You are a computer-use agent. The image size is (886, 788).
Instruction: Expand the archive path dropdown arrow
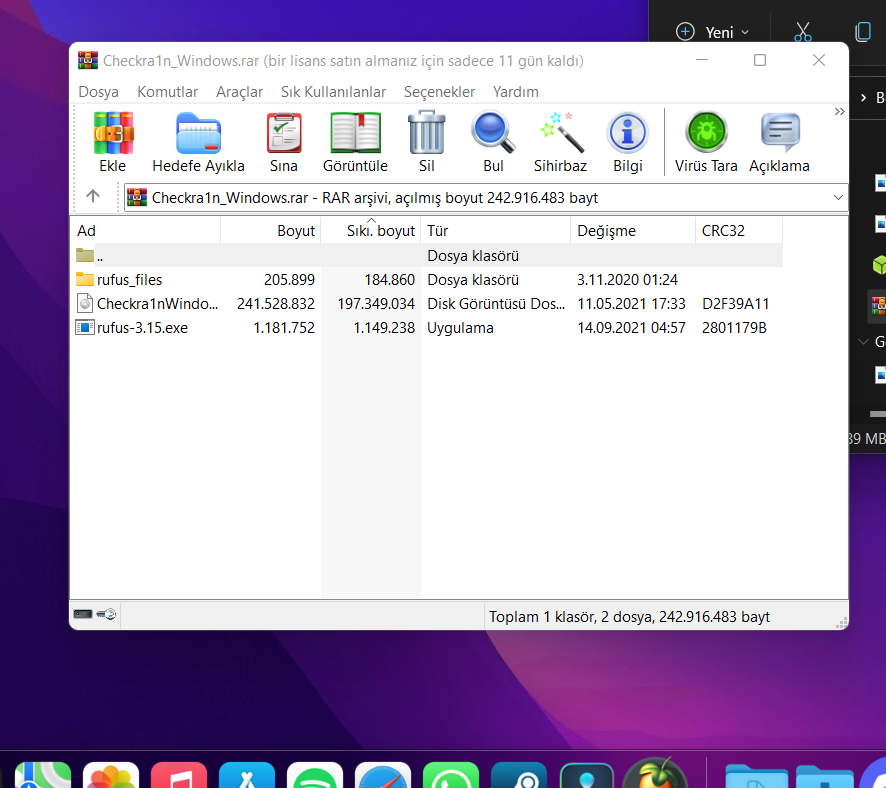point(838,197)
